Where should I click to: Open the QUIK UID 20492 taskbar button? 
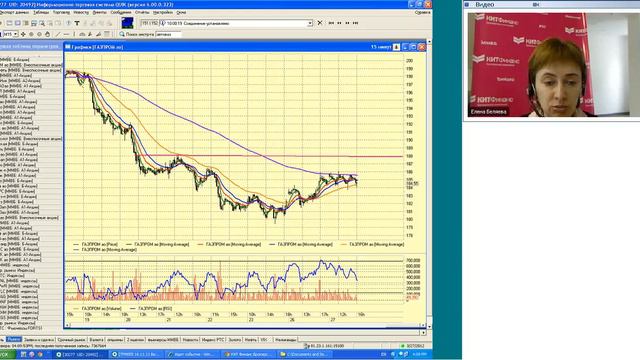click(x=81, y=354)
